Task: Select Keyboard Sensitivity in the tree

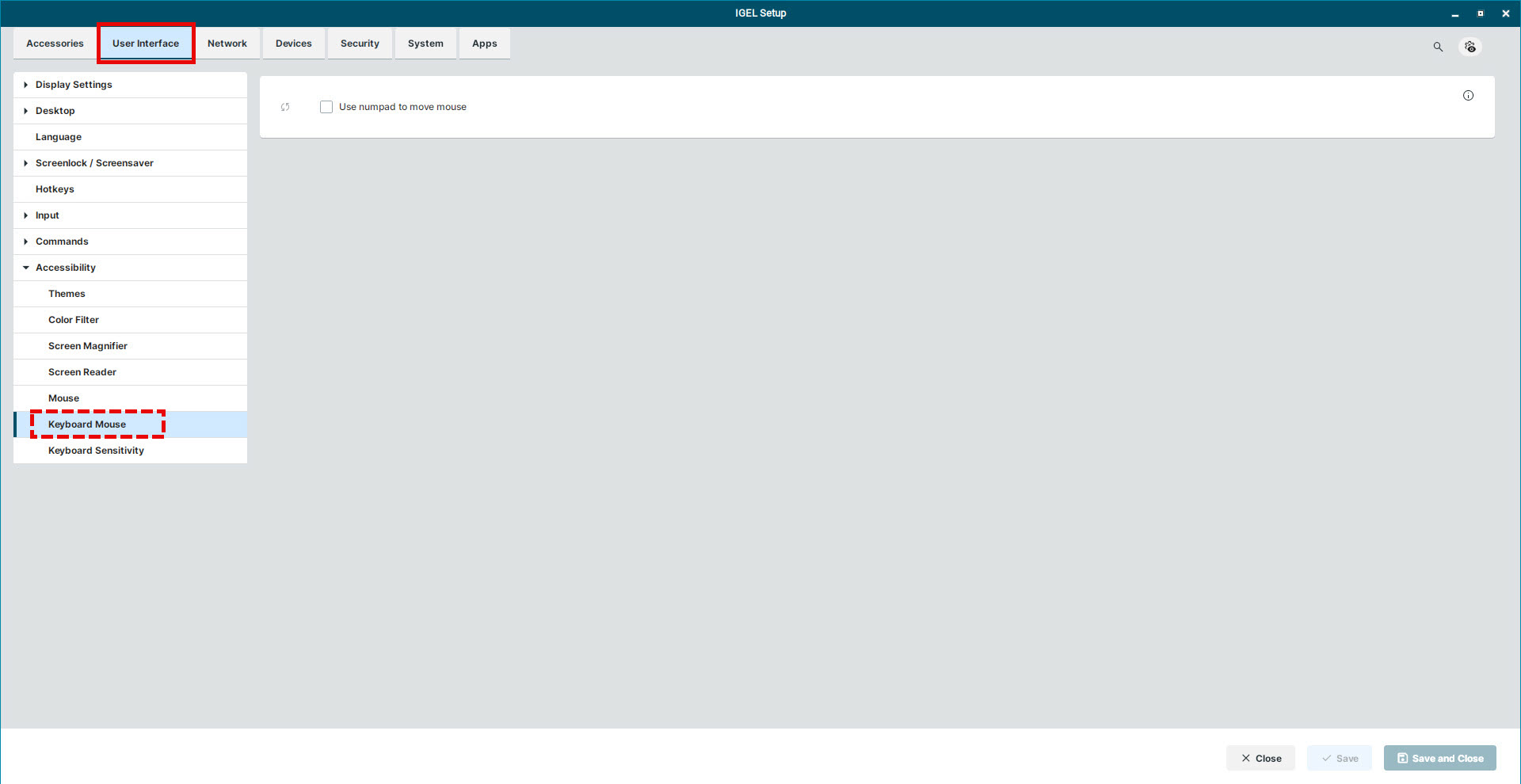Action: pyautogui.click(x=96, y=451)
